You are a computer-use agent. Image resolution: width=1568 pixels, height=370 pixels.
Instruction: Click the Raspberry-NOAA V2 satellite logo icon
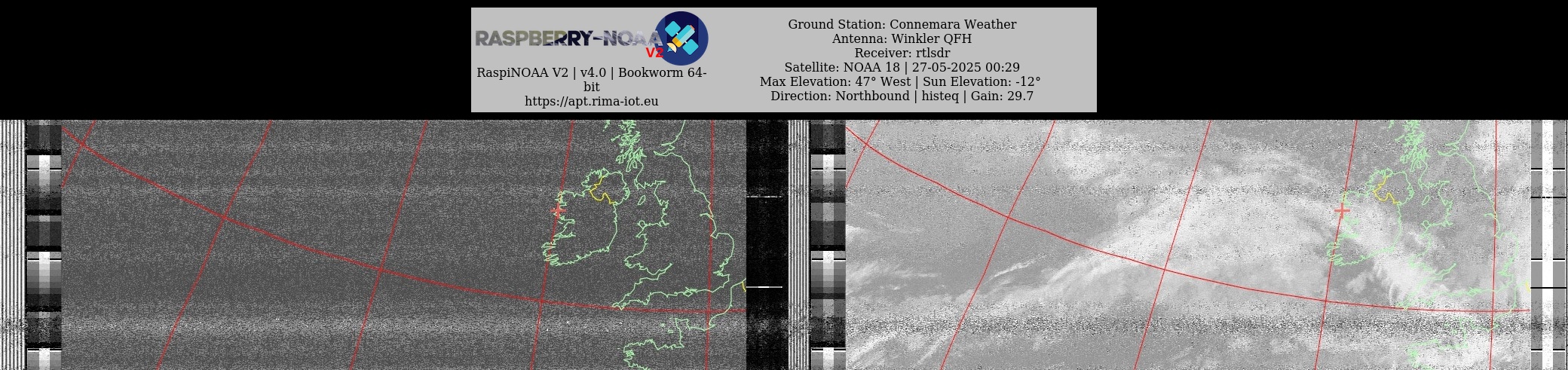[x=681, y=38]
